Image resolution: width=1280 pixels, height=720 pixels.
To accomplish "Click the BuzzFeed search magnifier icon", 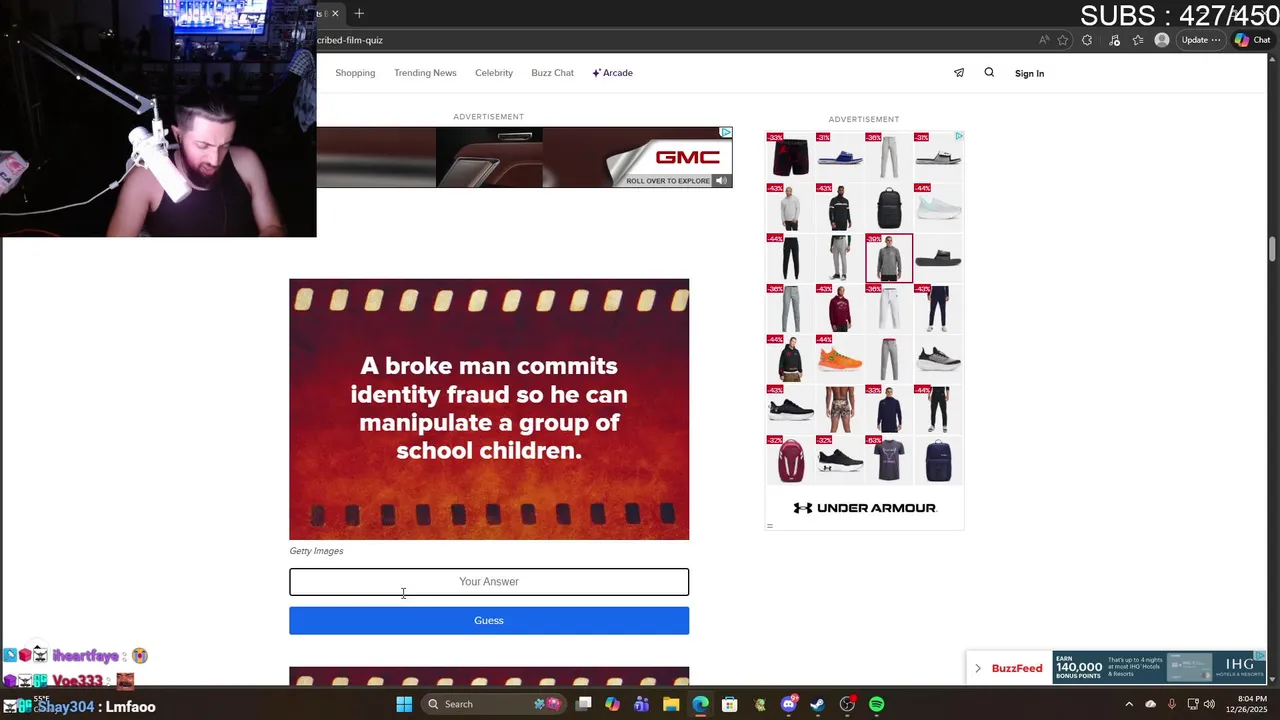I will click(989, 72).
